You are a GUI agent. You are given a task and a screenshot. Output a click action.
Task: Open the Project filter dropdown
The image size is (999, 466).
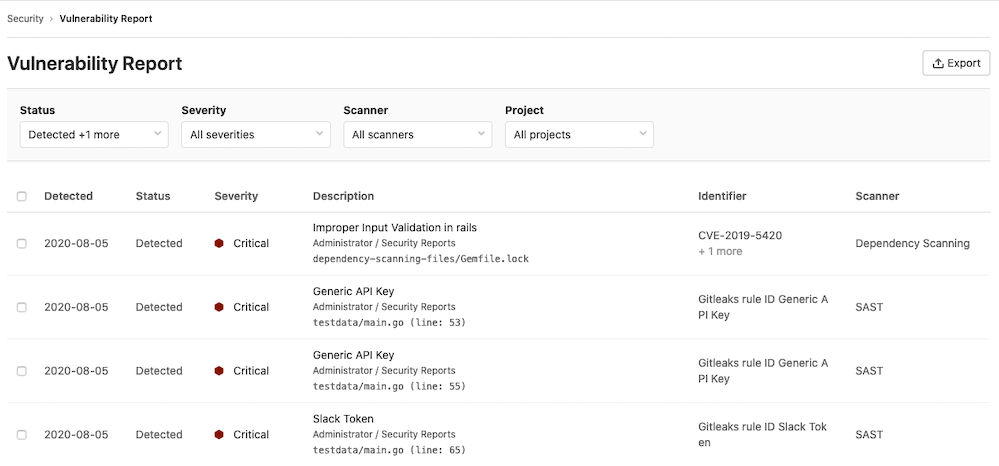tap(579, 134)
